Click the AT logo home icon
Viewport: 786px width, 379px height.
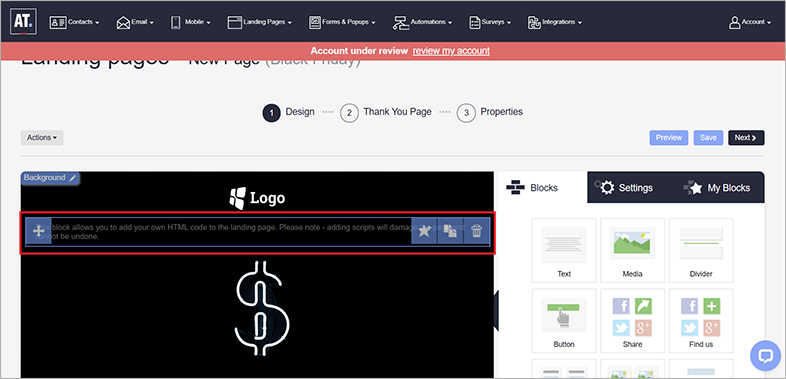23,22
